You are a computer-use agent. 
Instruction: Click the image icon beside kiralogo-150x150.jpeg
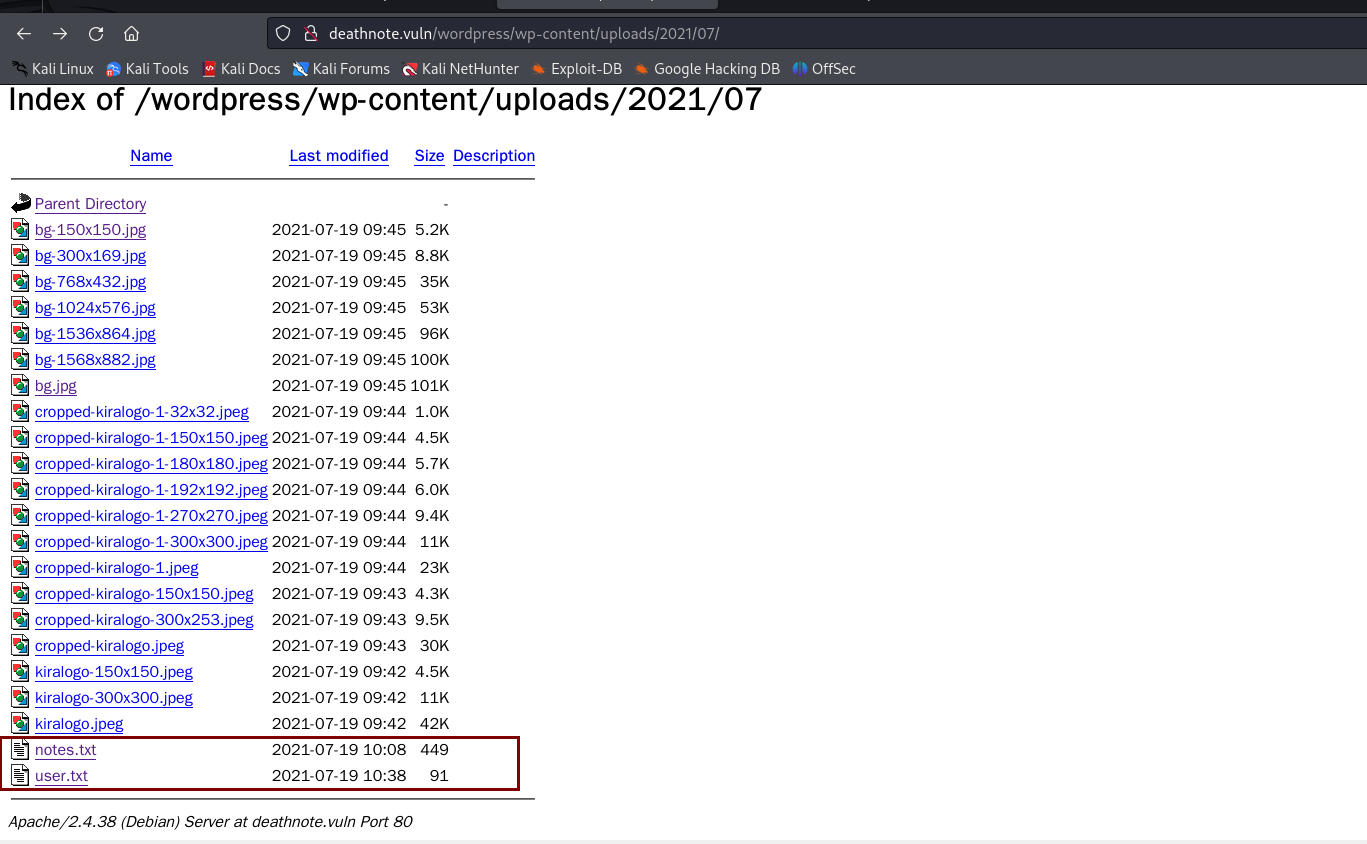[x=21, y=671]
